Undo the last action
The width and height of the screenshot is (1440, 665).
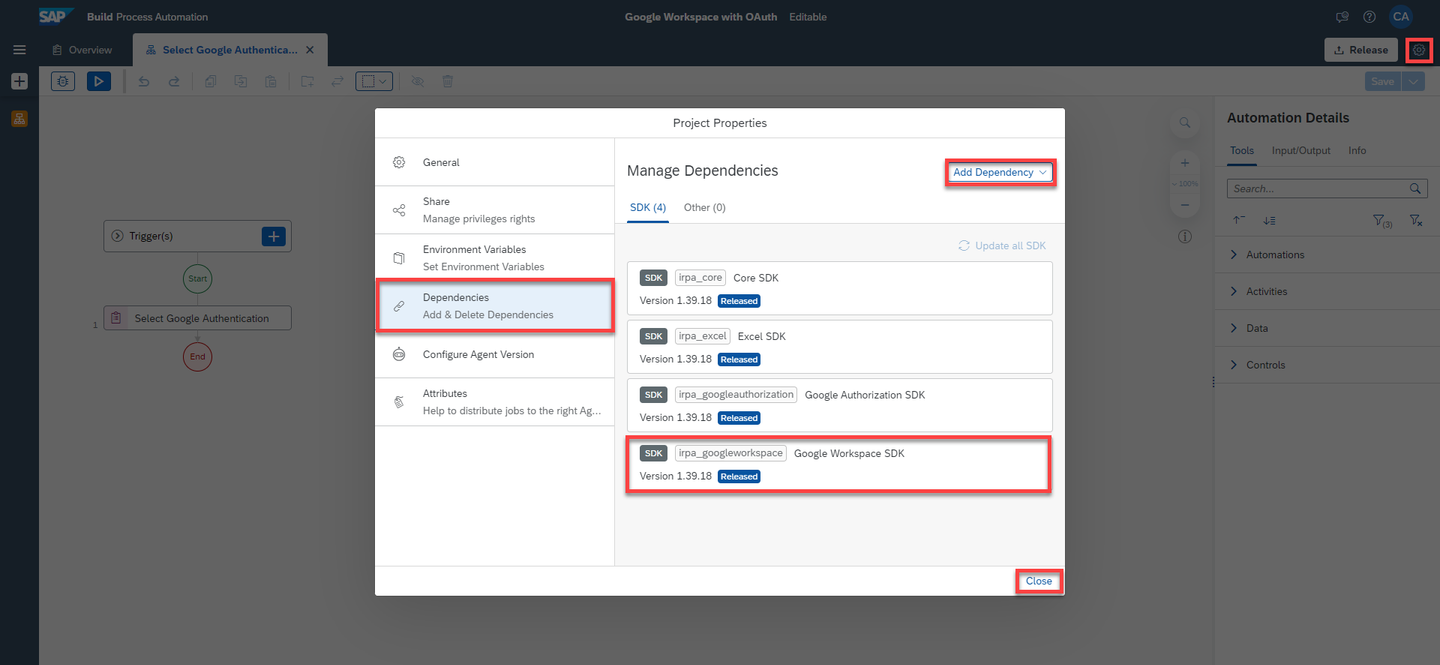[144, 81]
